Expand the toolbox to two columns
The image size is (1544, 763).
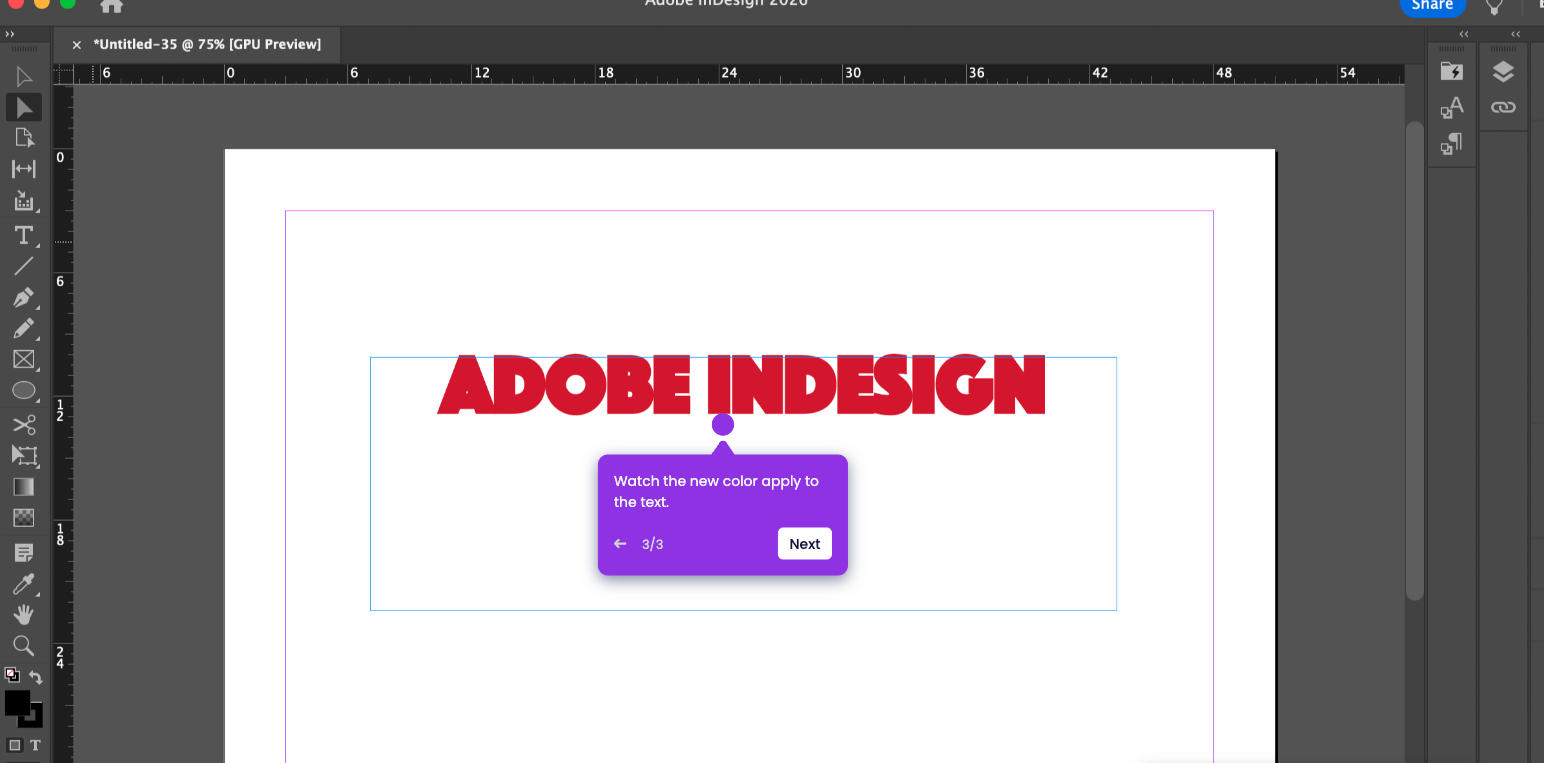click(x=10, y=34)
